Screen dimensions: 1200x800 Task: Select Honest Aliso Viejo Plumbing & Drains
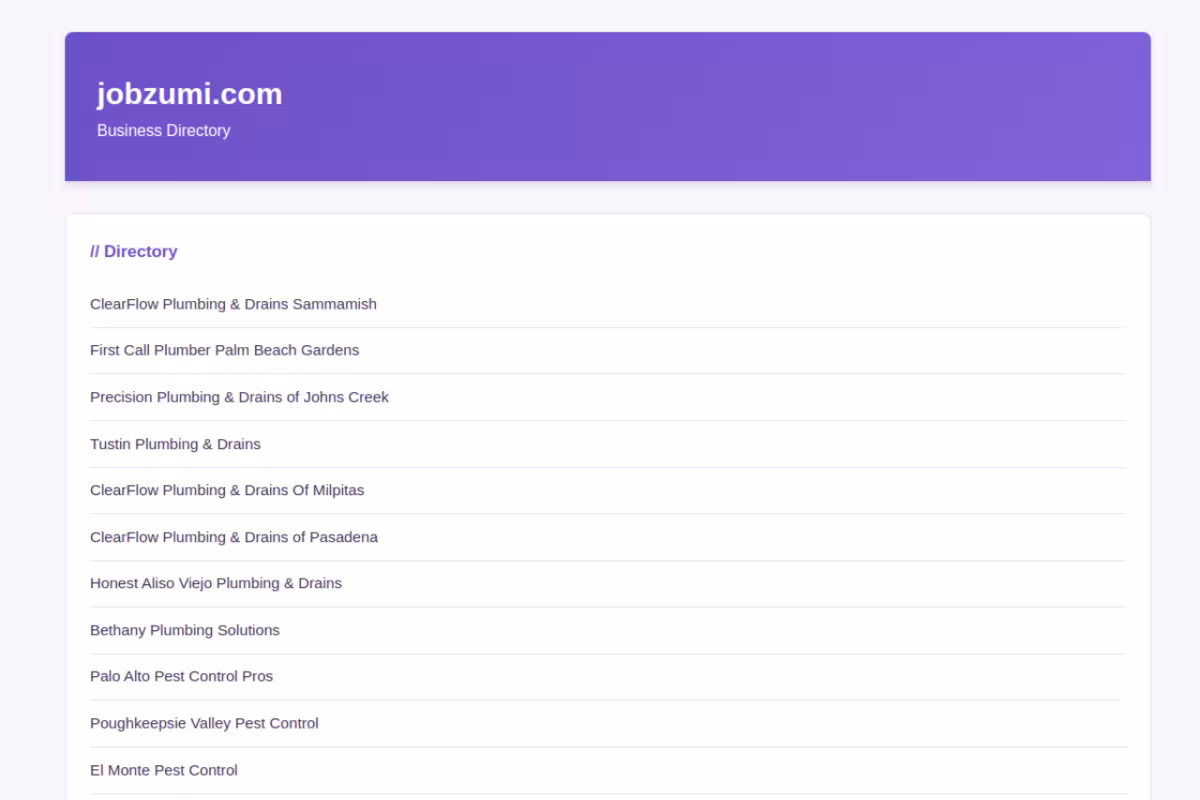tap(216, 583)
